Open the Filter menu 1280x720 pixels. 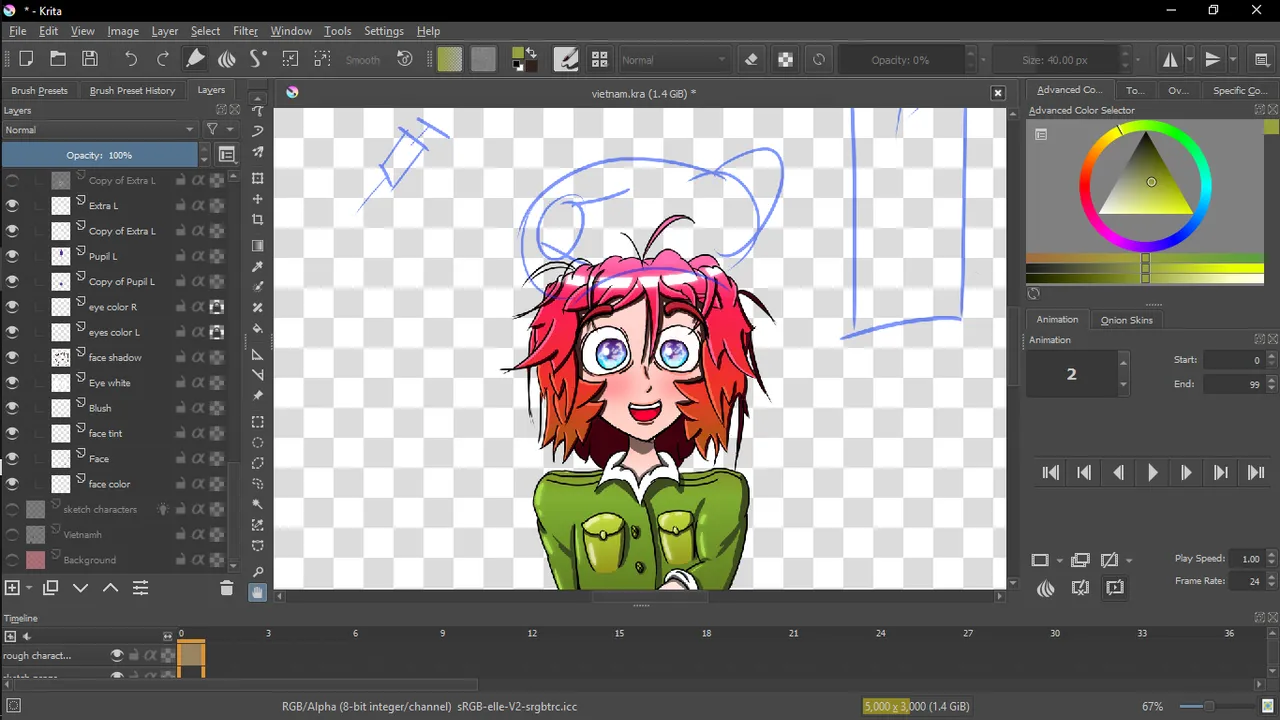click(245, 31)
